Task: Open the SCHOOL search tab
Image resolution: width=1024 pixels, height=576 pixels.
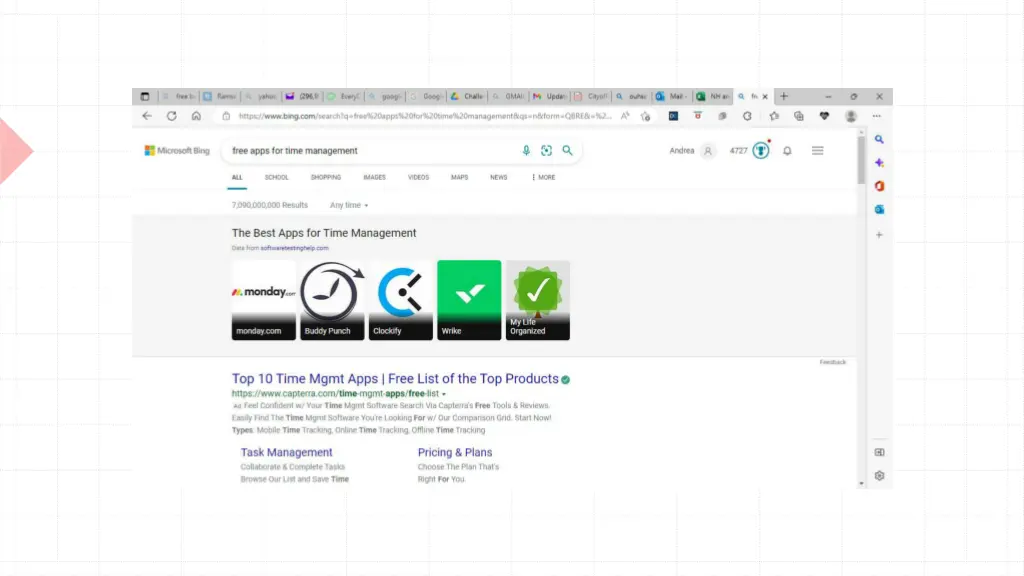Action: tap(276, 178)
